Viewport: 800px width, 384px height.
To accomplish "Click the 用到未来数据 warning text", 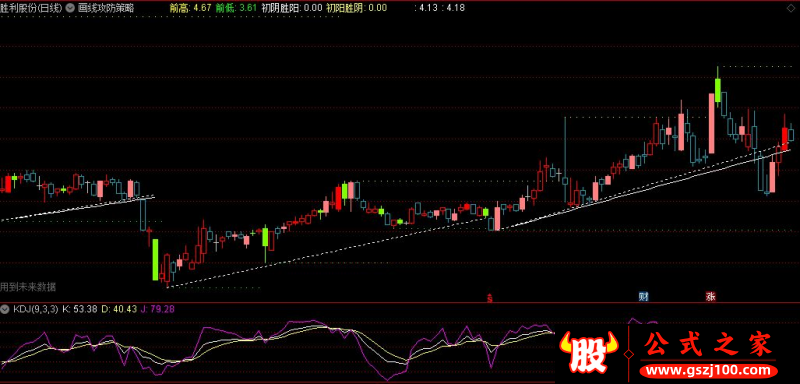I will (x=28, y=287).
